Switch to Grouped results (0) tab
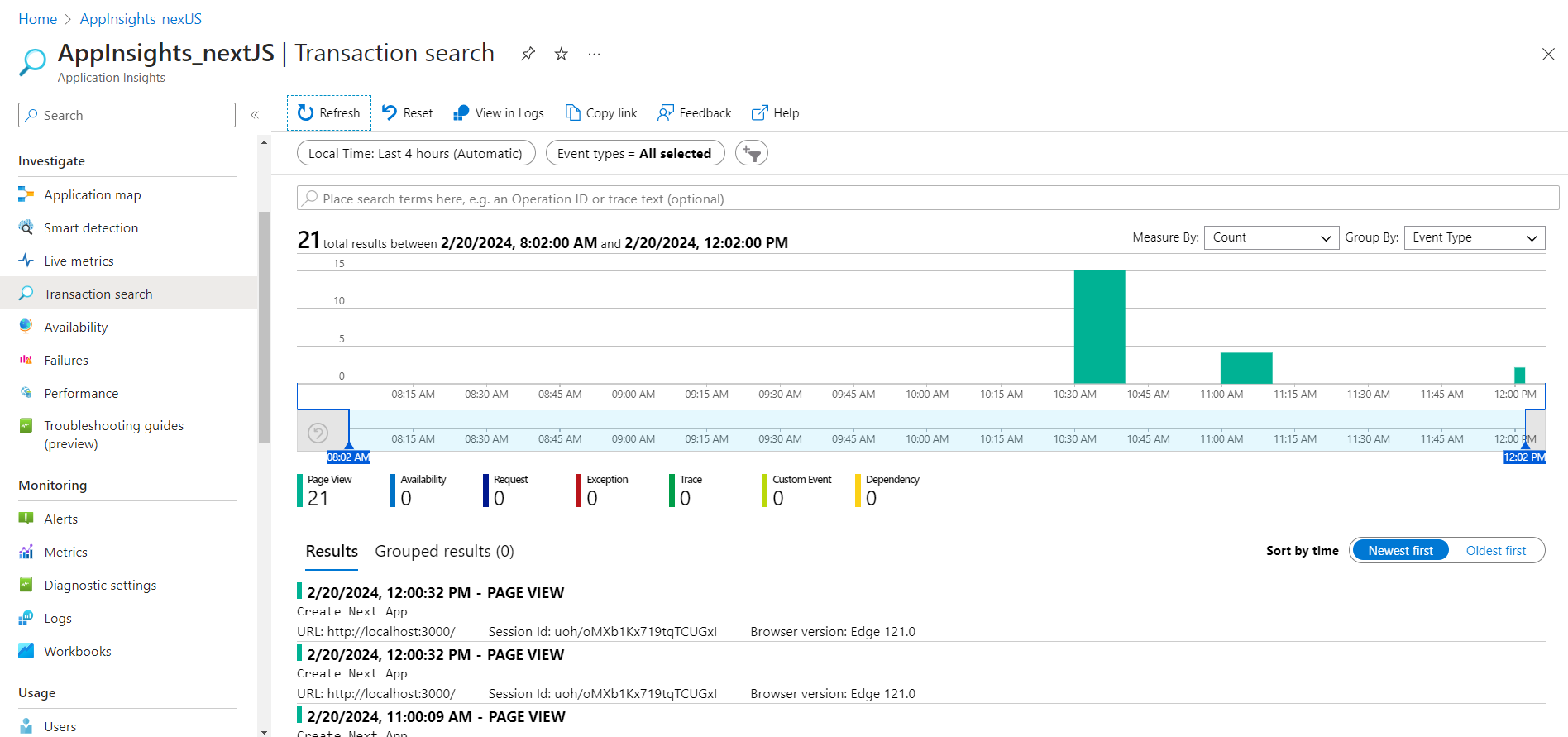 444,551
